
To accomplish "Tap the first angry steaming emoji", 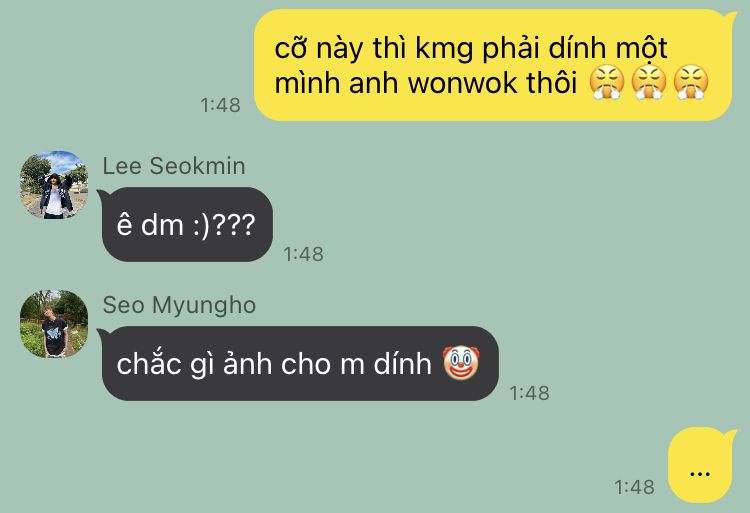I will (x=607, y=82).
